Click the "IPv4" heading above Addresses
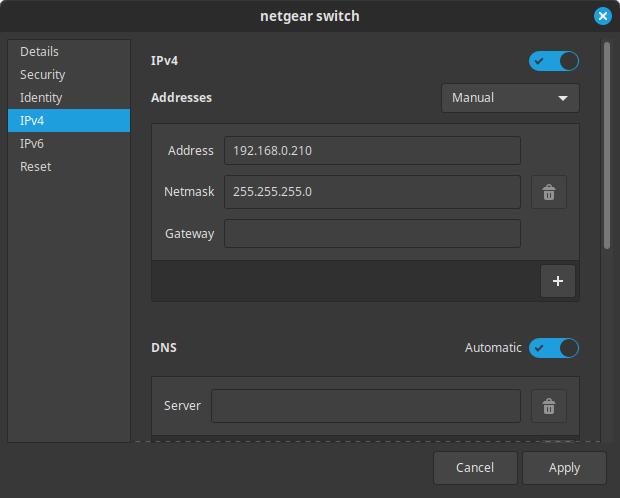Screen dimensions: 620x498 pos(164,61)
